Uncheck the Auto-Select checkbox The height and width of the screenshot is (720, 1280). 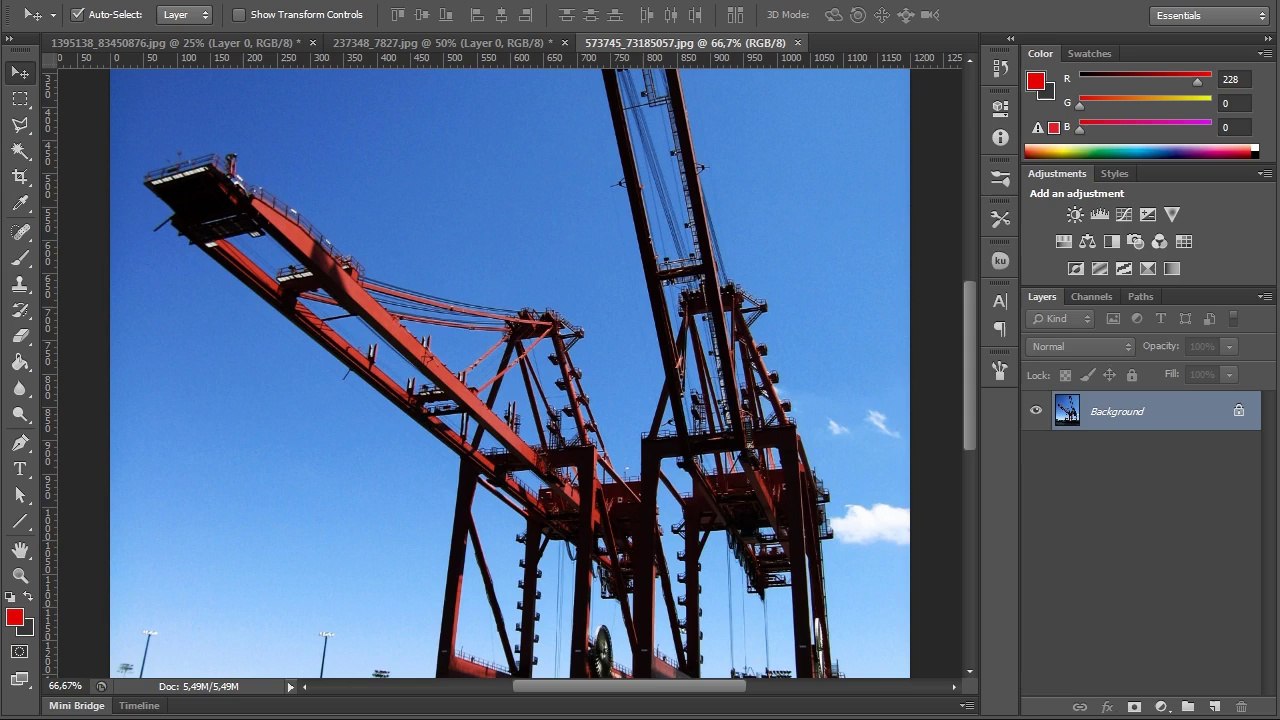[78, 15]
